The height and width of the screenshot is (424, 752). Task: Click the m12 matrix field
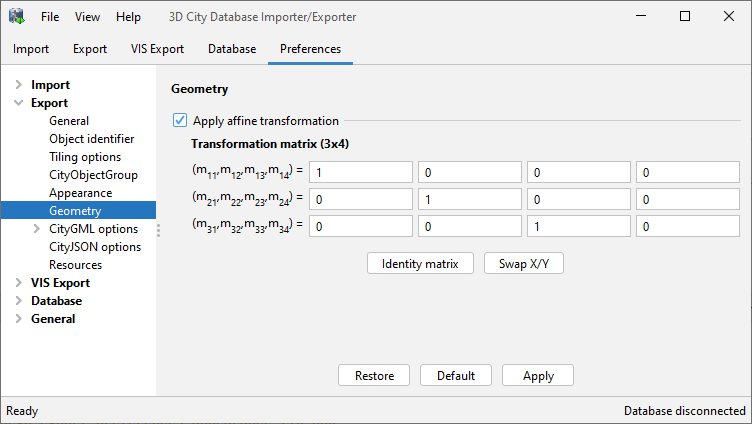pos(470,172)
